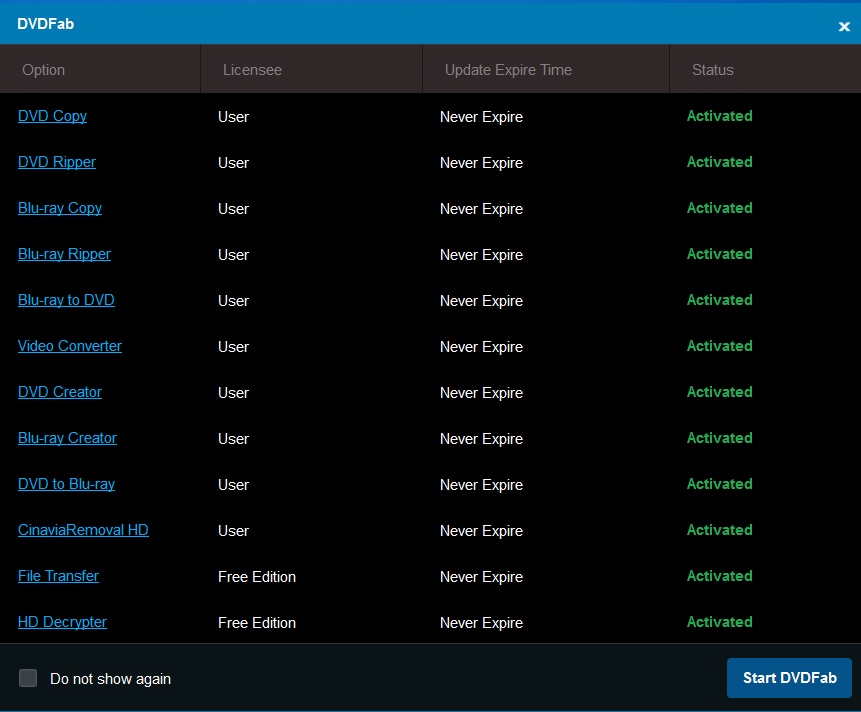Viewport: 861px width, 712px height.
Task: Click the Activated status for HD Decrypter
Action: click(x=719, y=622)
